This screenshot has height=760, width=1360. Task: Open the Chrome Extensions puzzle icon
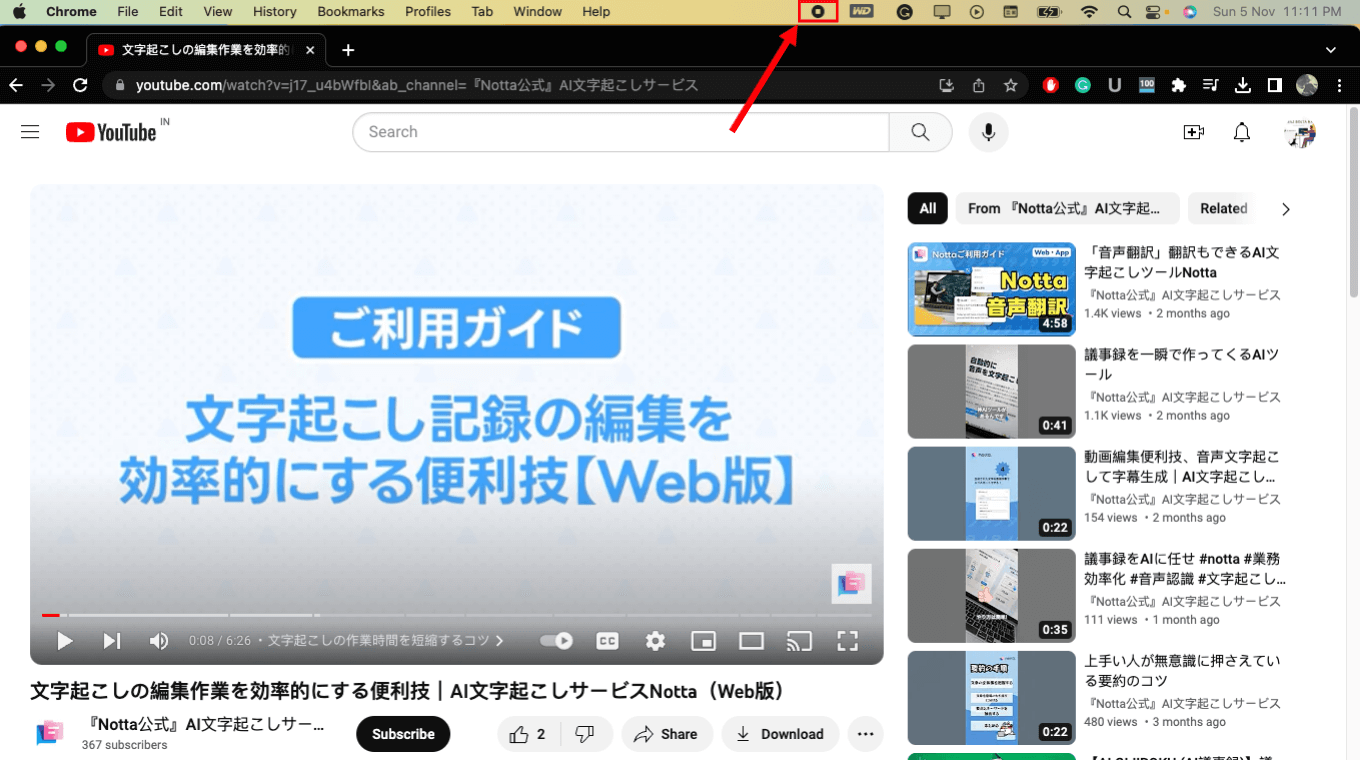tap(1179, 85)
